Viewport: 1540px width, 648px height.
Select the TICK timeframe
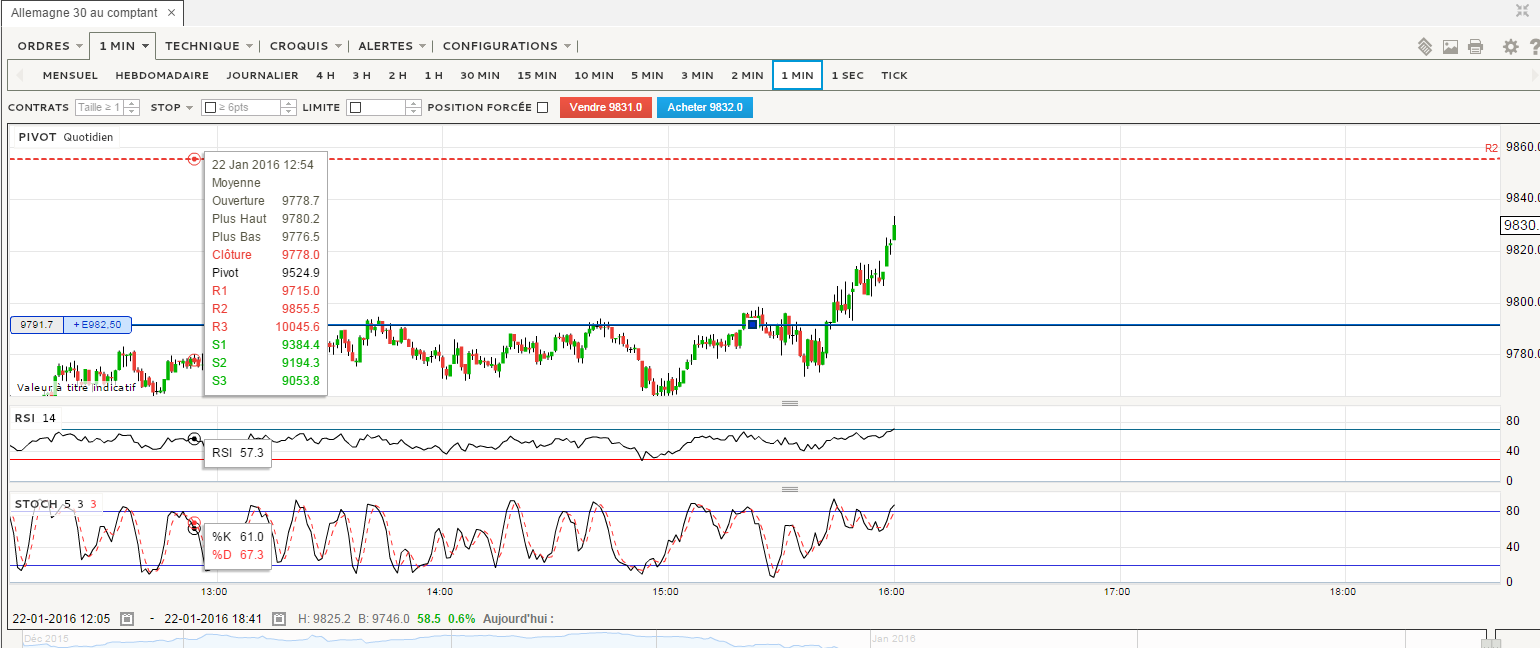point(894,75)
